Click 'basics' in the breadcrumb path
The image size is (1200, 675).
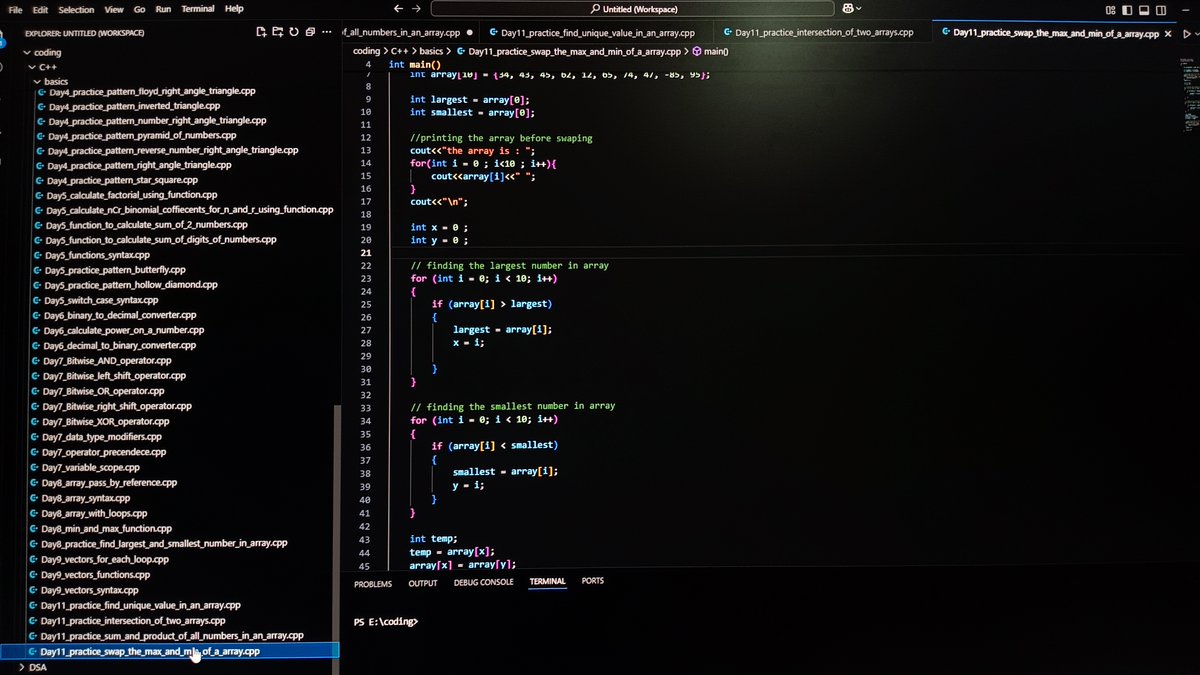tap(432, 51)
